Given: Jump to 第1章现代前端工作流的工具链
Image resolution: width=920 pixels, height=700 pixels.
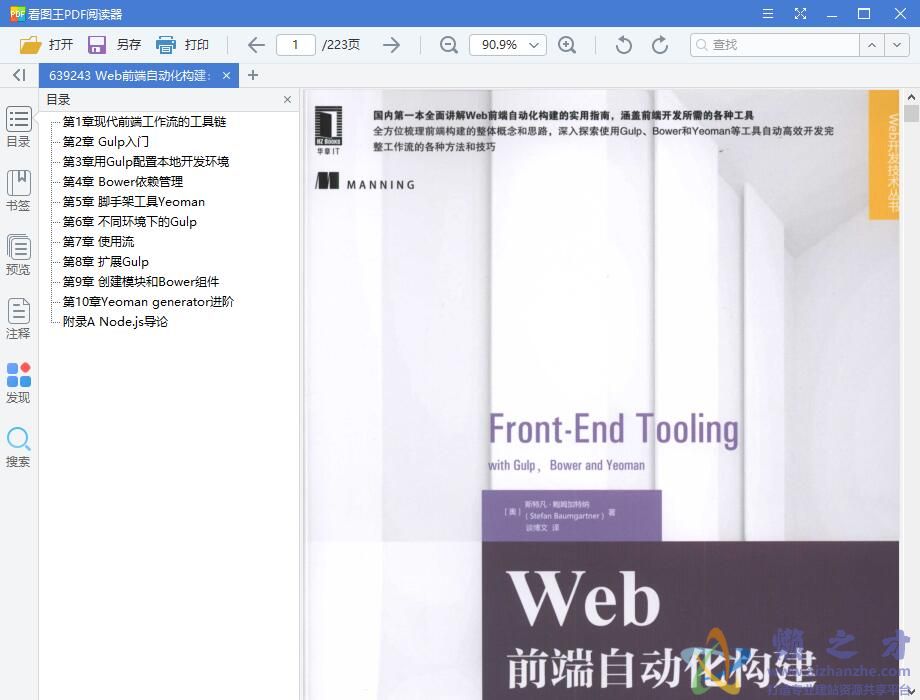Looking at the screenshot, I should coord(144,121).
